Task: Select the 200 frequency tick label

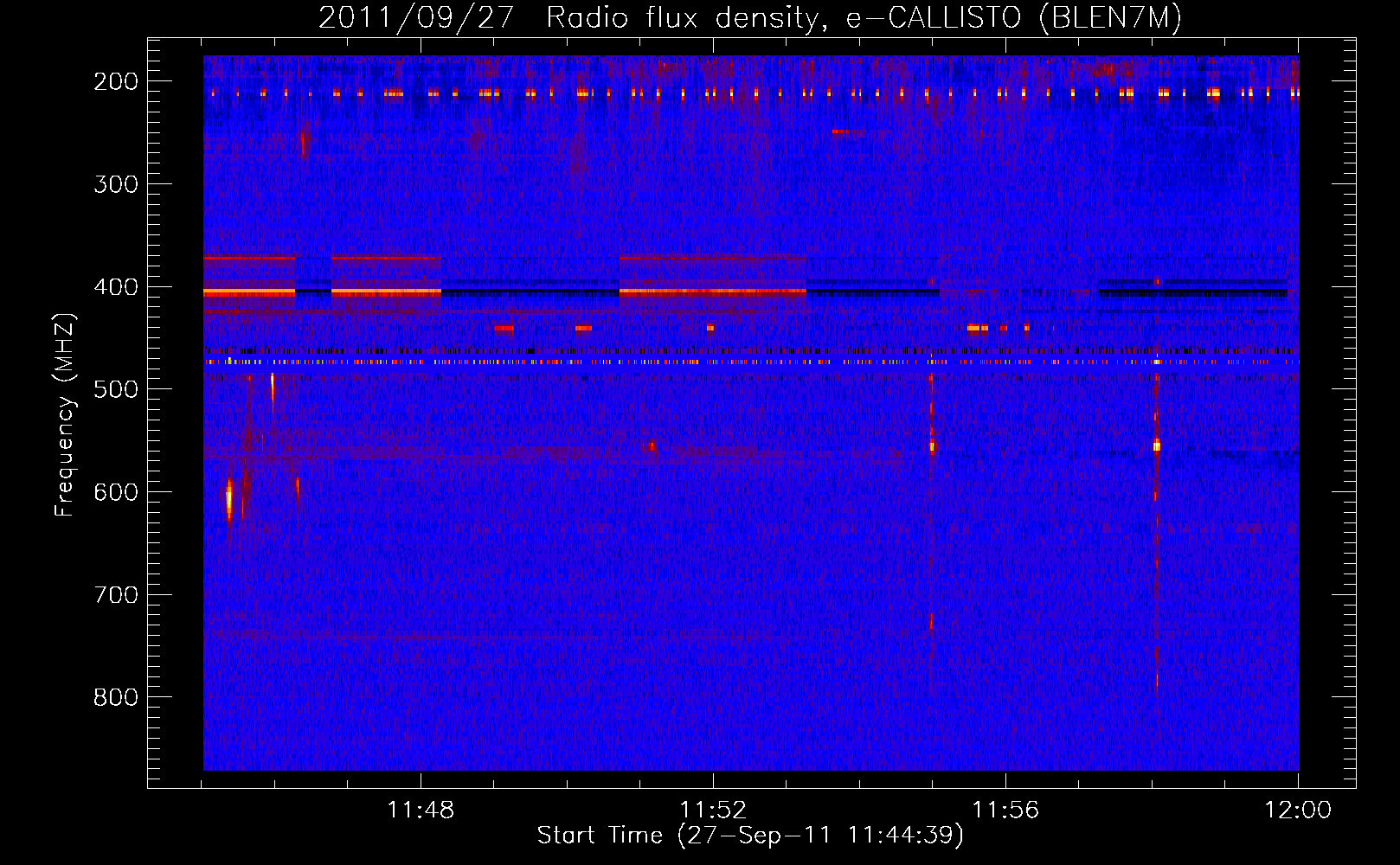Action: pos(116,81)
